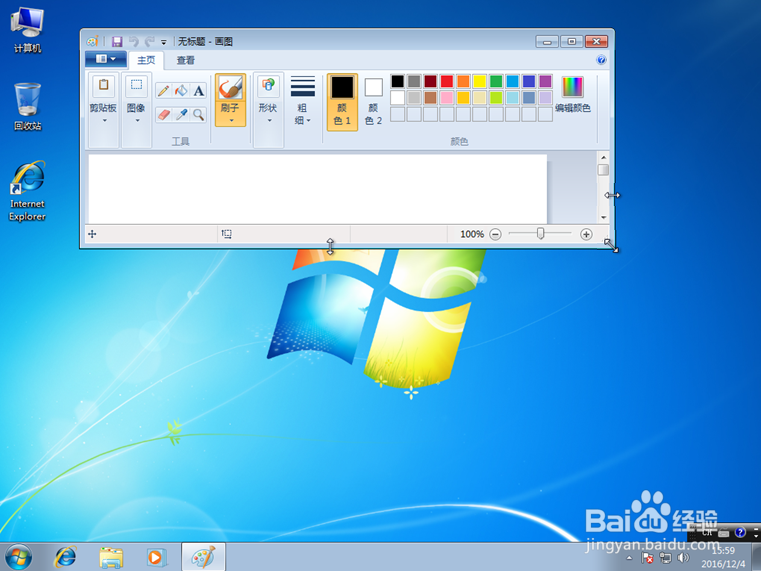762x571 pixels.
Task: Select the Eraser tool
Action: pyautogui.click(x=164, y=114)
